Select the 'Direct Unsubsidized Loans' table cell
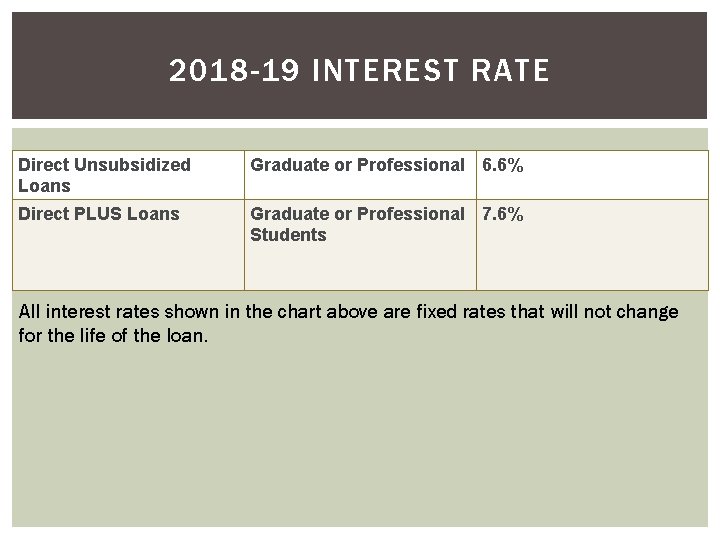The width and height of the screenshot is (720, 540). coord(129,175)
